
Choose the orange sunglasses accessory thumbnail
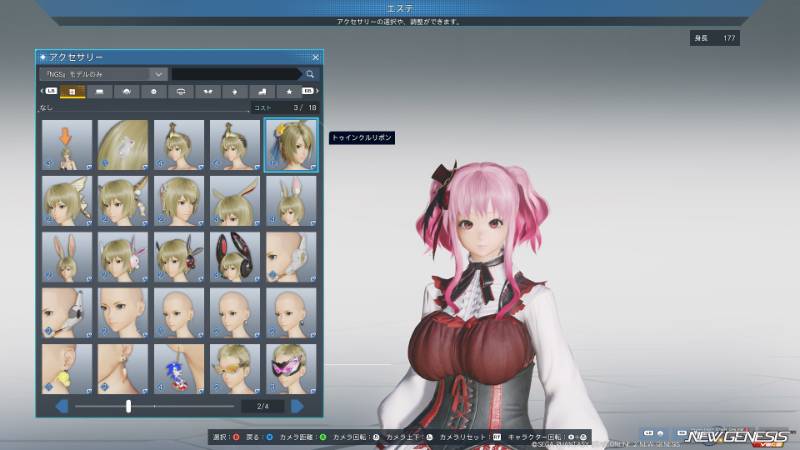point(235,369)
